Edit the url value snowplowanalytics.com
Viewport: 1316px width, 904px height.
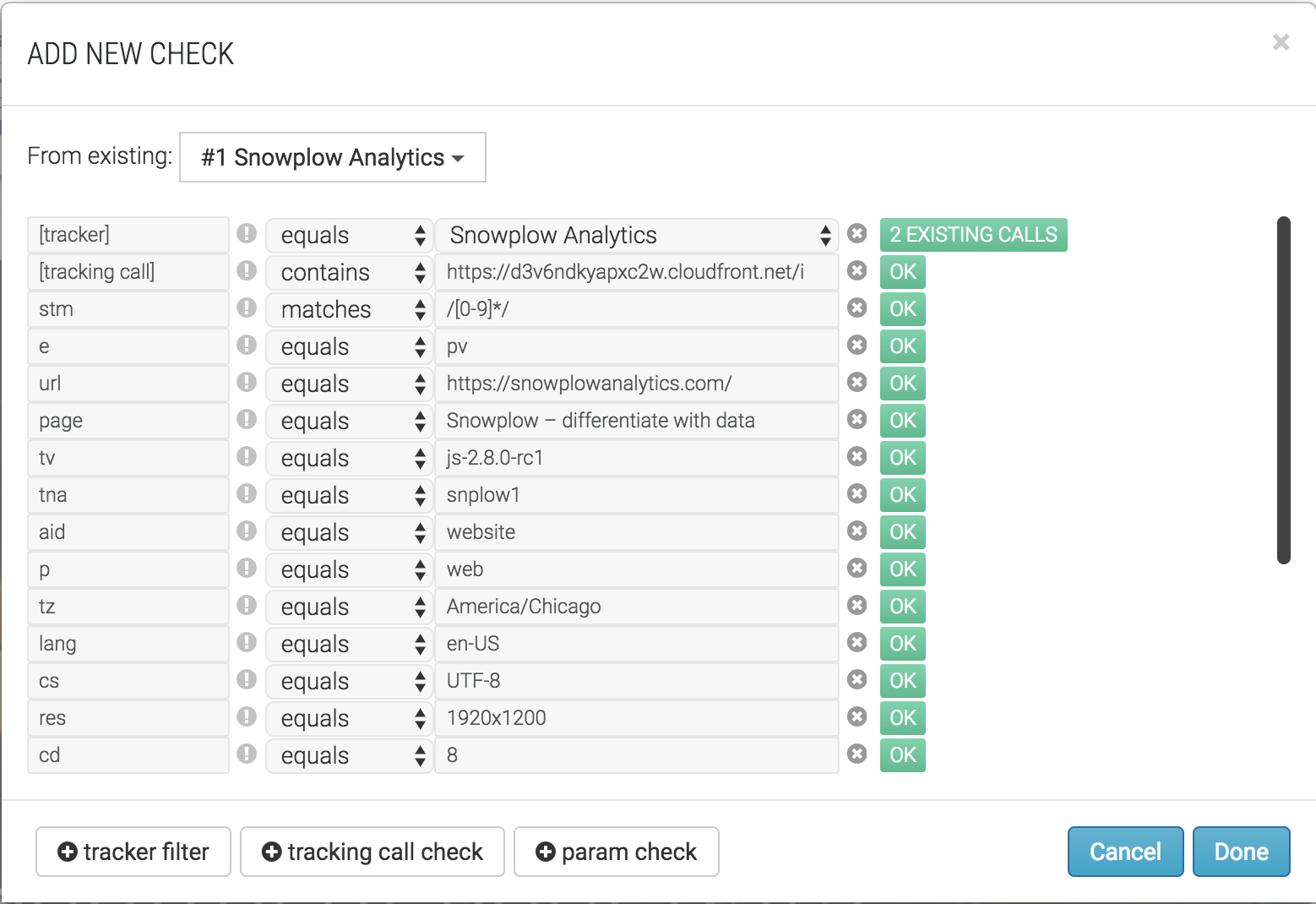(x=637, y=384)
